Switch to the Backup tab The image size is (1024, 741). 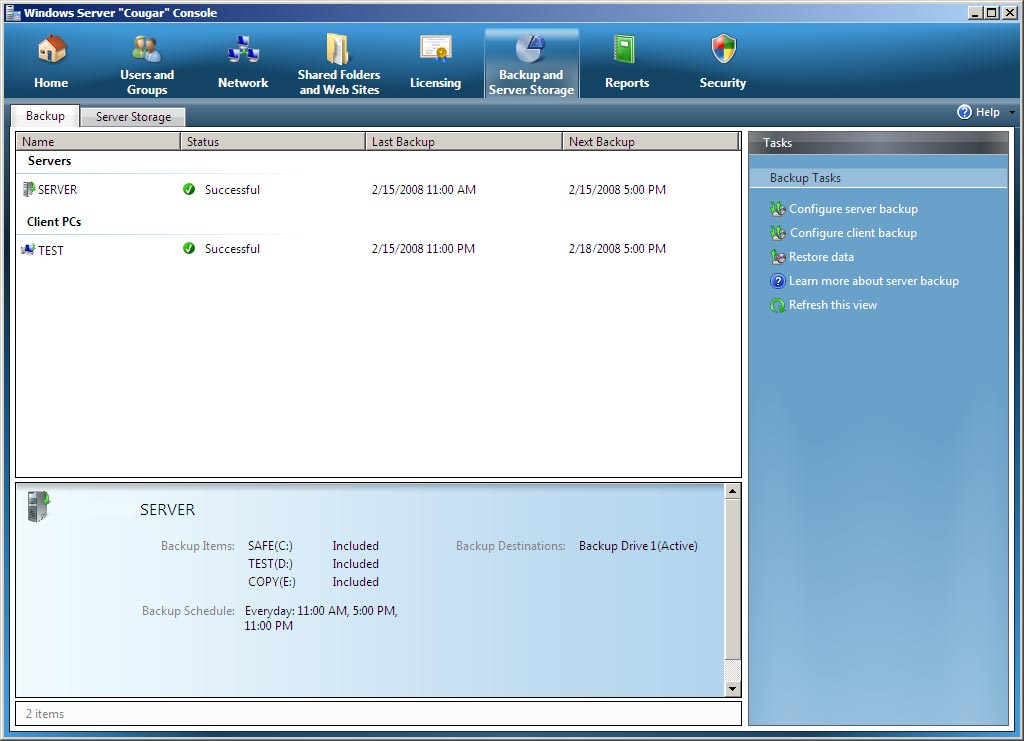click(45, 116)
